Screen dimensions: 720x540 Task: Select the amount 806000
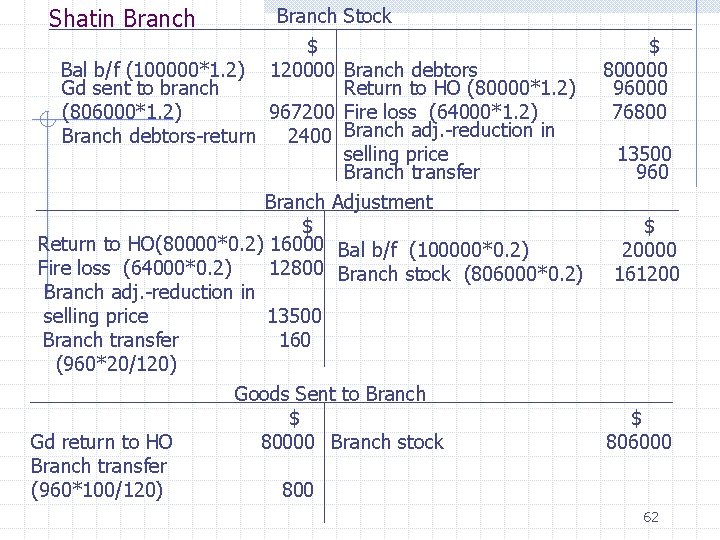639,442
